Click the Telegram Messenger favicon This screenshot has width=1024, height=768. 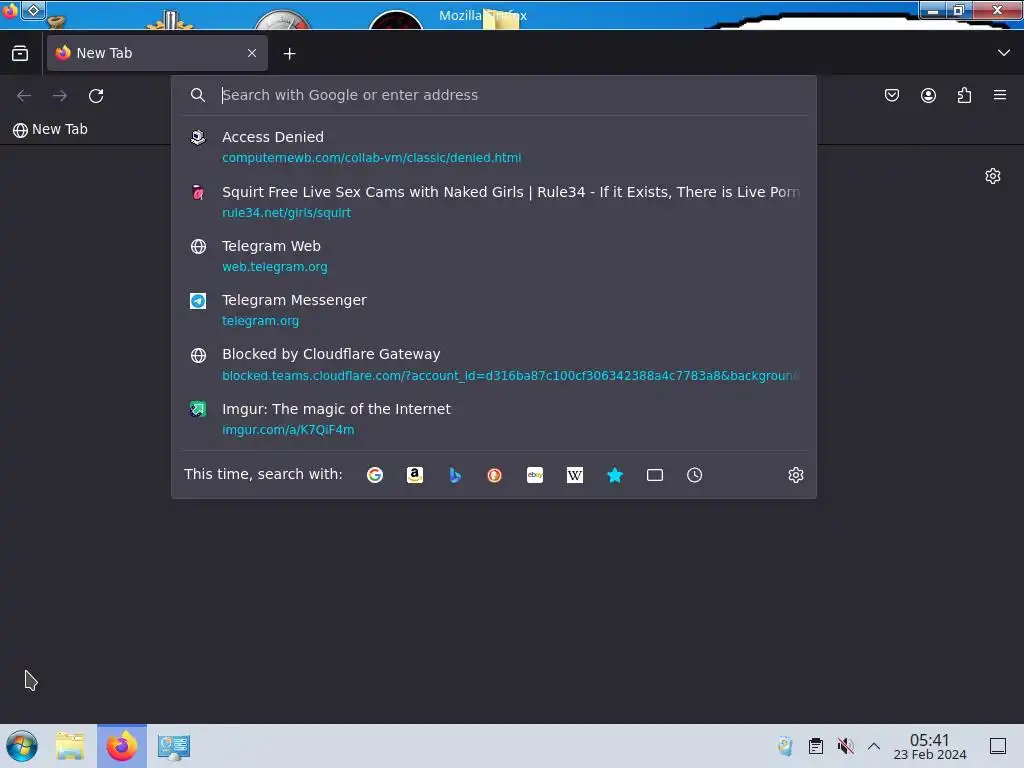point(198,301)
